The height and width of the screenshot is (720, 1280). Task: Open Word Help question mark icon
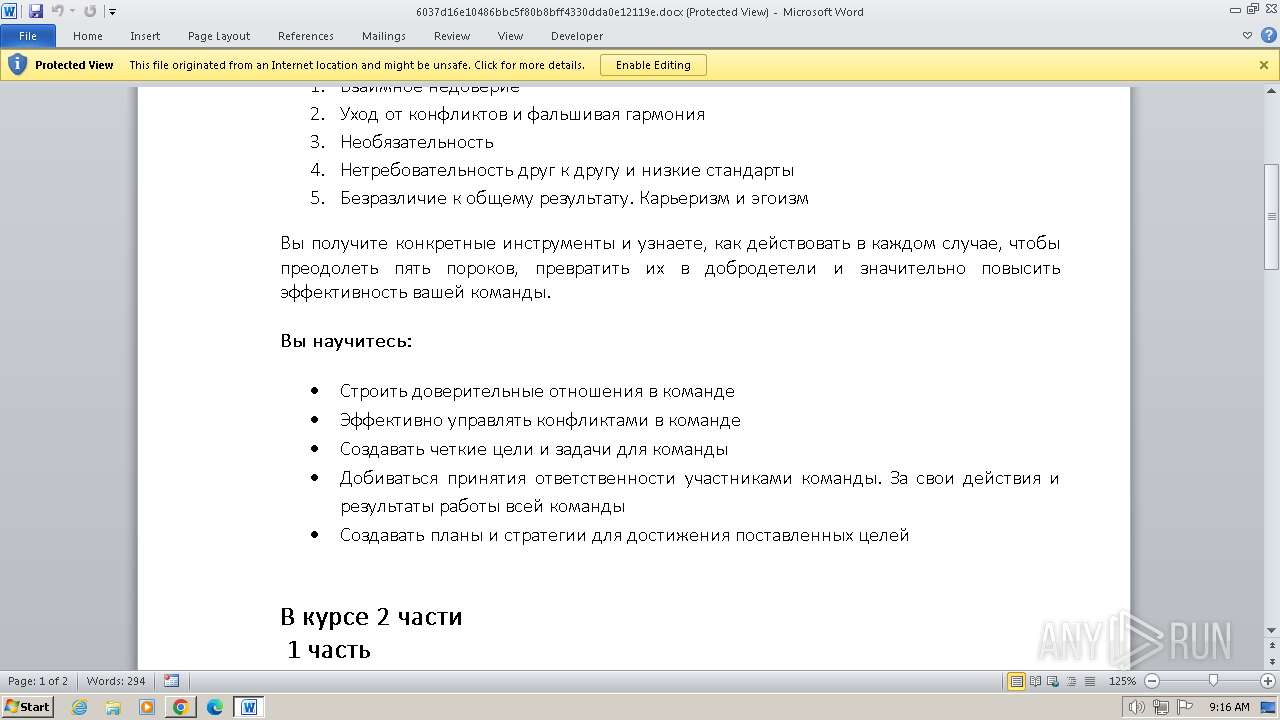[x=1267, y=36]
